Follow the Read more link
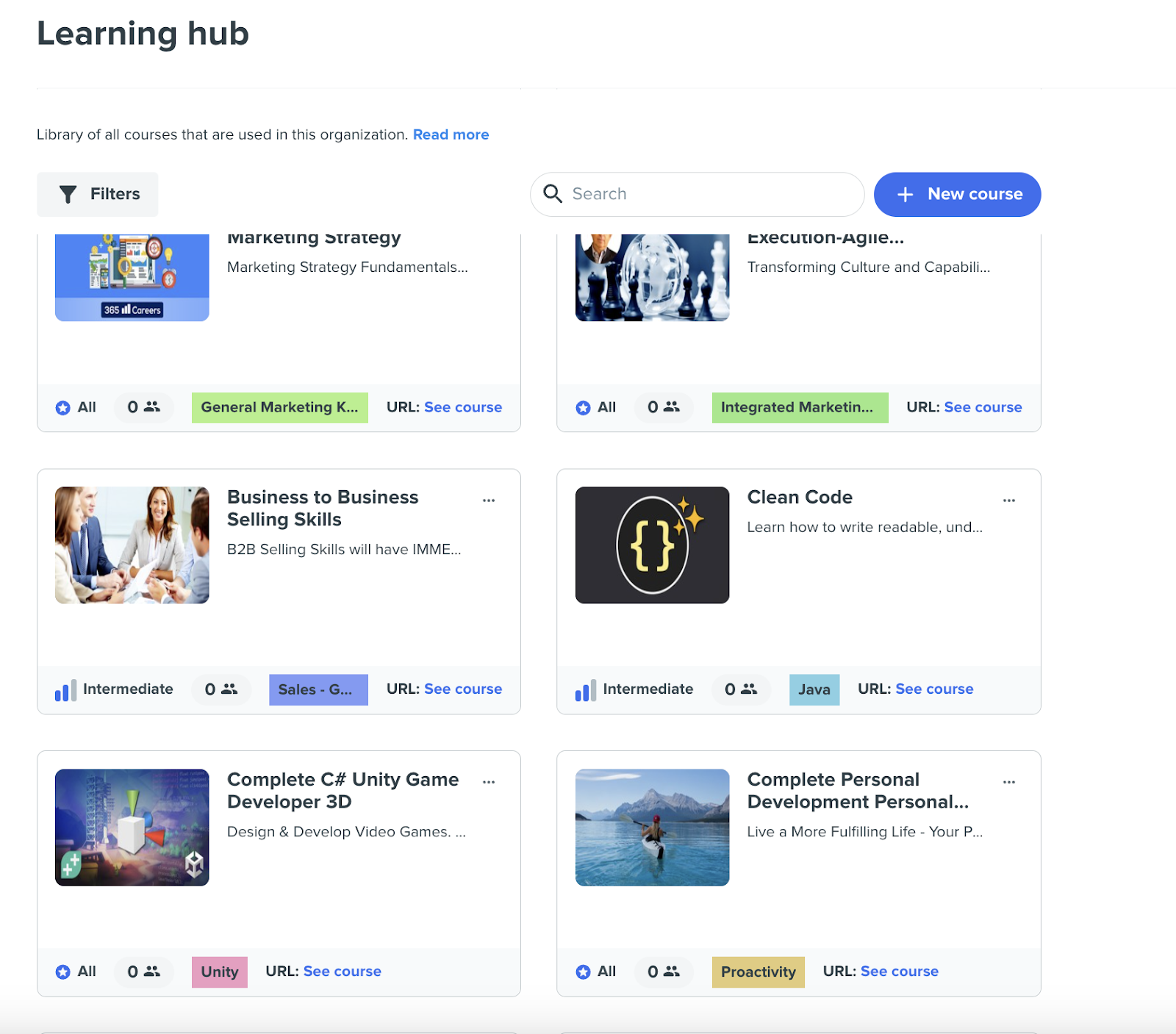The image size is (1176, 1034). coord(451,134)
